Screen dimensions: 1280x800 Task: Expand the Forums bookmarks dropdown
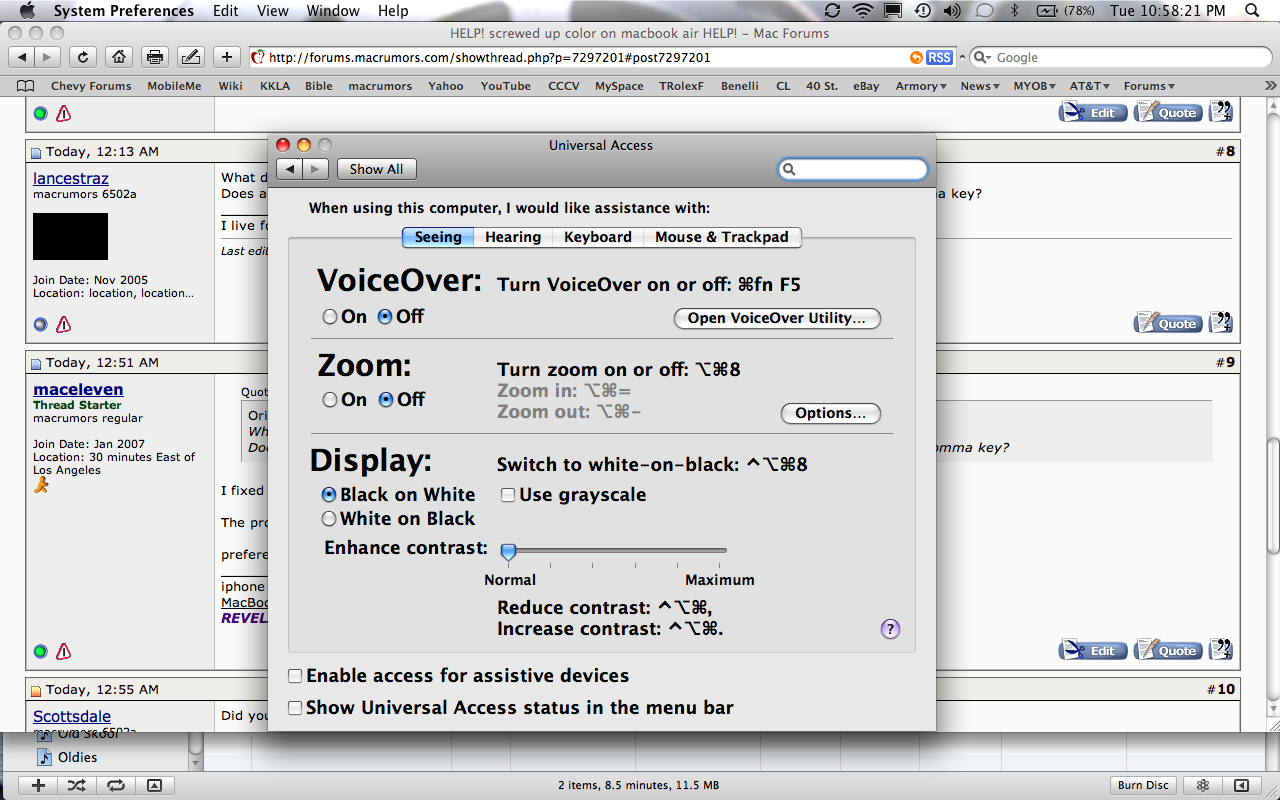point(1149,86)
